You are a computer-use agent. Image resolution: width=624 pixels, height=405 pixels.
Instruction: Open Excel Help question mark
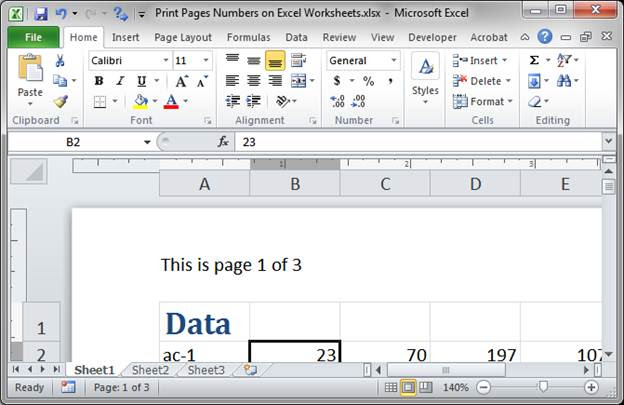point(544,37)
